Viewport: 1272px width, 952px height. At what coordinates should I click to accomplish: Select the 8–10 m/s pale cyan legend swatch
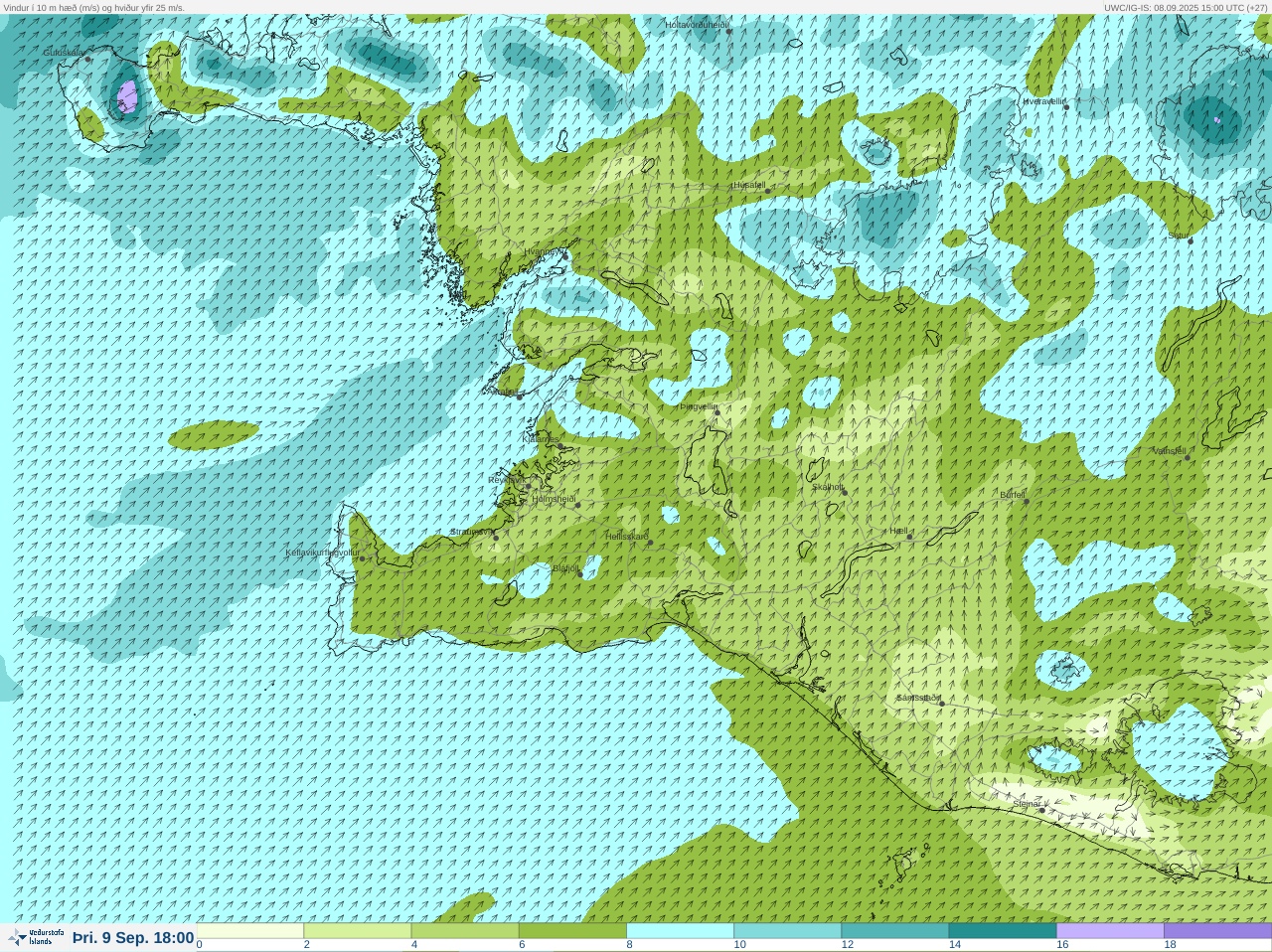[681, 931]
